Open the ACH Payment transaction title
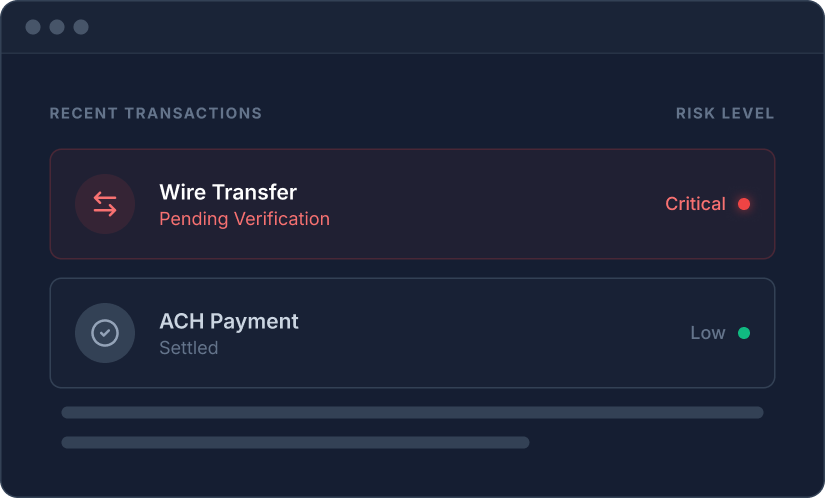Viewport: 825px width, 498px height. click(229, 321)
